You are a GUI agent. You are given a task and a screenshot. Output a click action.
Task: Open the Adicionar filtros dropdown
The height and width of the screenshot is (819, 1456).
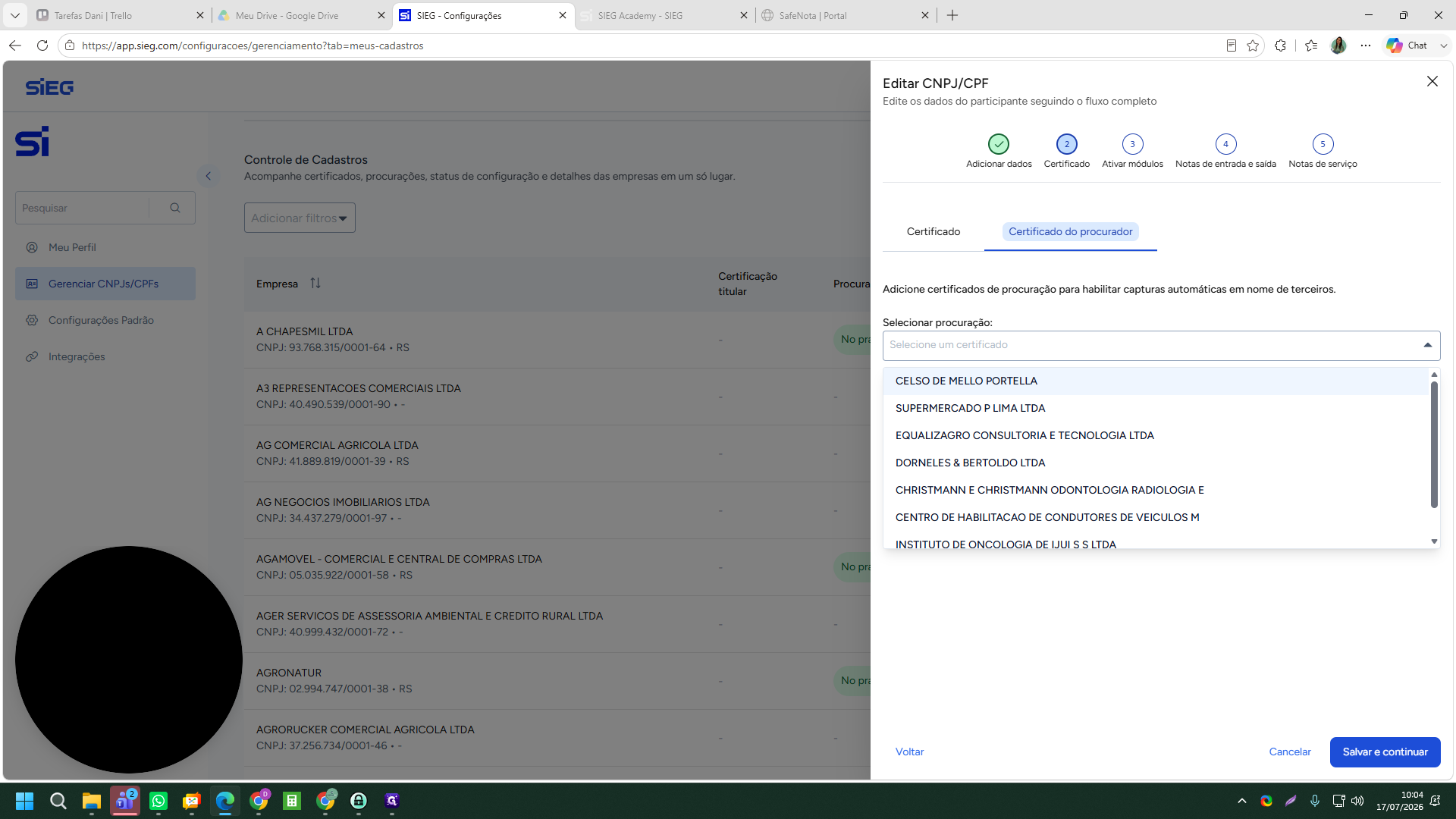tap(300, 218)
